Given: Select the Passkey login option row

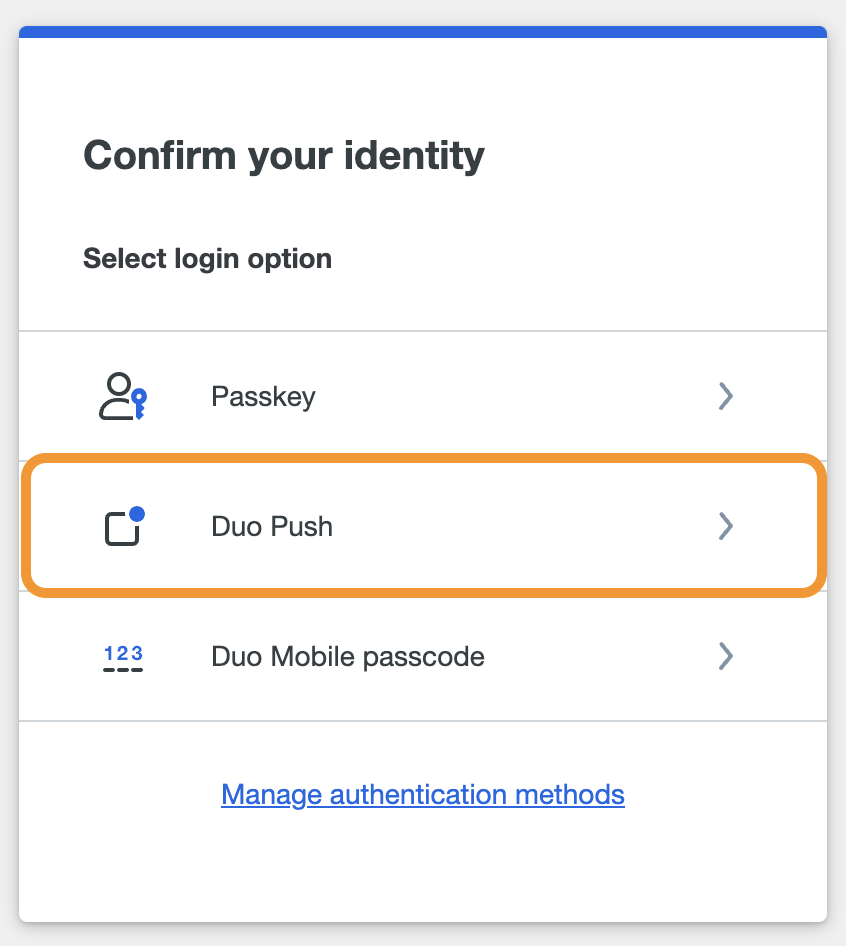Looking at the screenshot, I should [x=422, y=396].
